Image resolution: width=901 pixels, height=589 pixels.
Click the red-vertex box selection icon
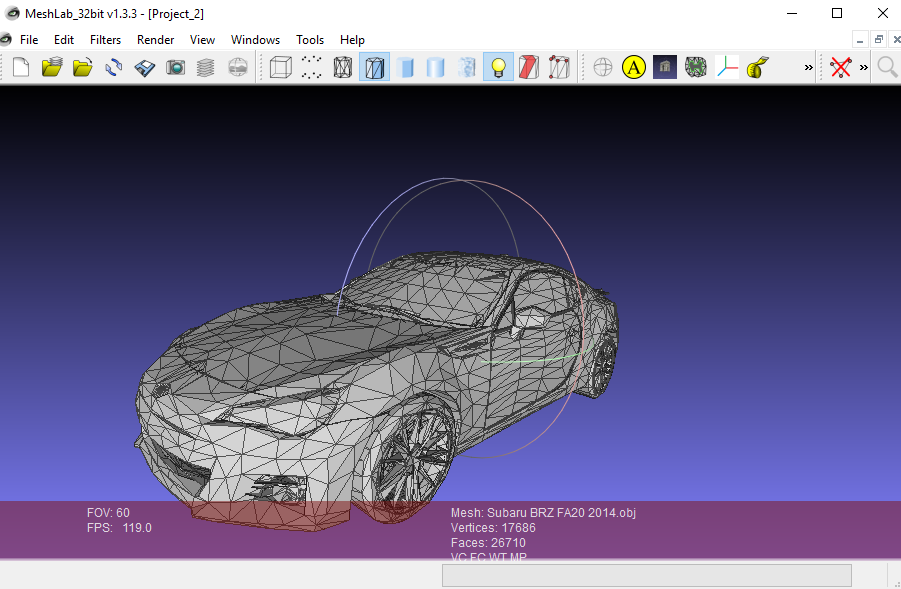pyautogui.click(x=559, y=67)
